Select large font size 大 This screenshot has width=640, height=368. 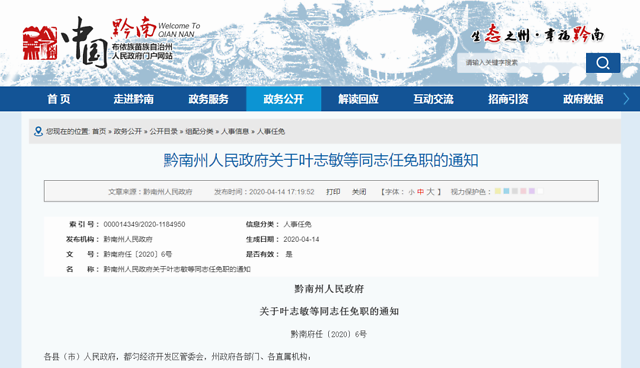click(x=430, y=192)
